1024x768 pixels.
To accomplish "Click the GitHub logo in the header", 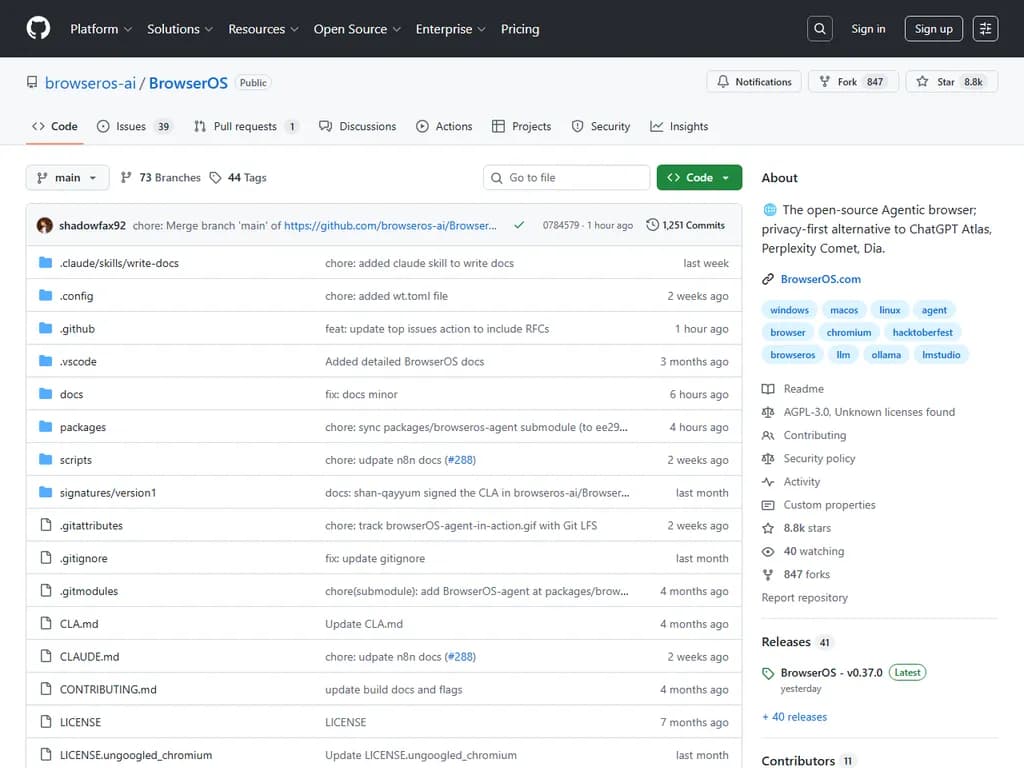I will pyautogui.click(x=38, y=28).
